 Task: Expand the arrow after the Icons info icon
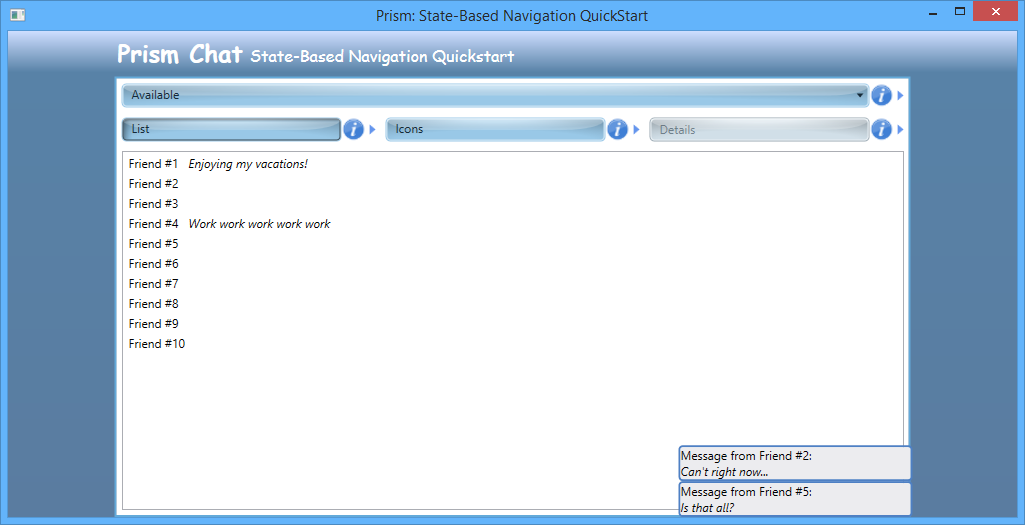point(636,129)
